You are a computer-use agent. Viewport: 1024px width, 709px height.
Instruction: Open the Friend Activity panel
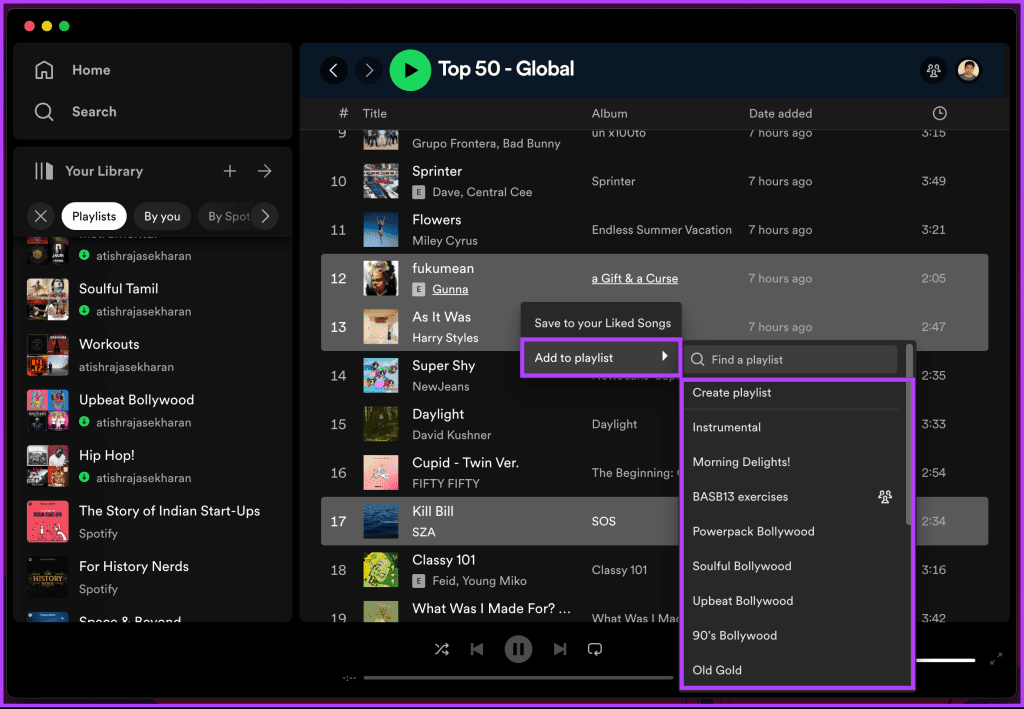934,70
